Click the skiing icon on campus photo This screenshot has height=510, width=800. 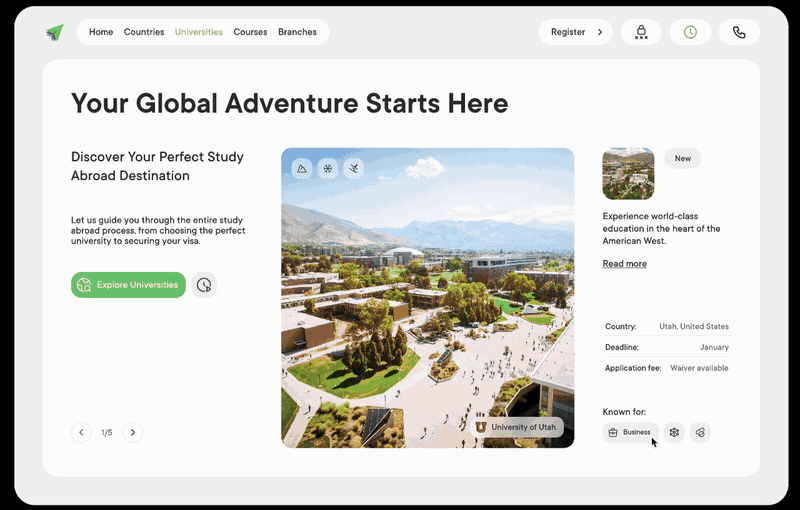354,168
